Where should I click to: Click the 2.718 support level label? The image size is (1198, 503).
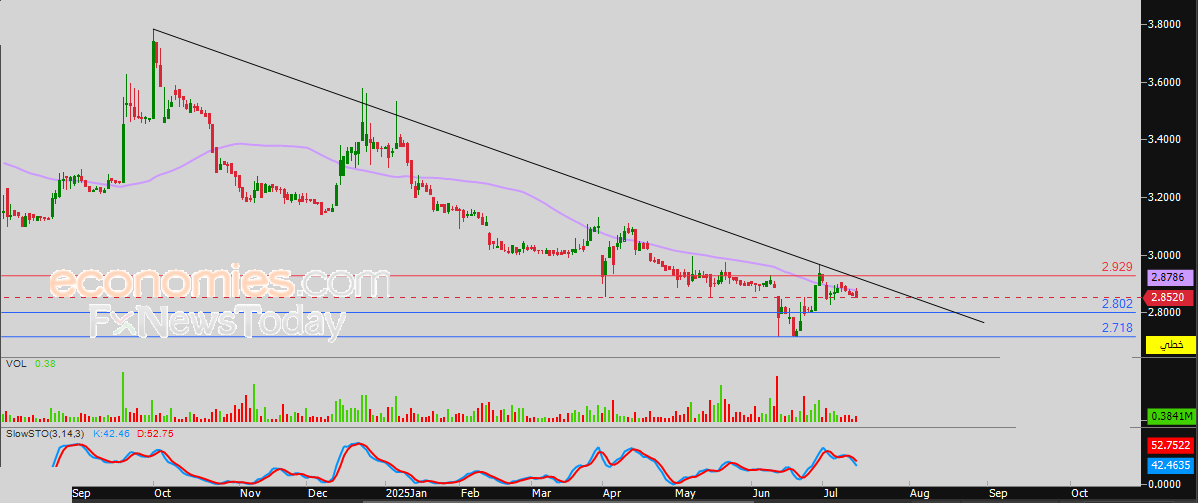pos(1116,329)
